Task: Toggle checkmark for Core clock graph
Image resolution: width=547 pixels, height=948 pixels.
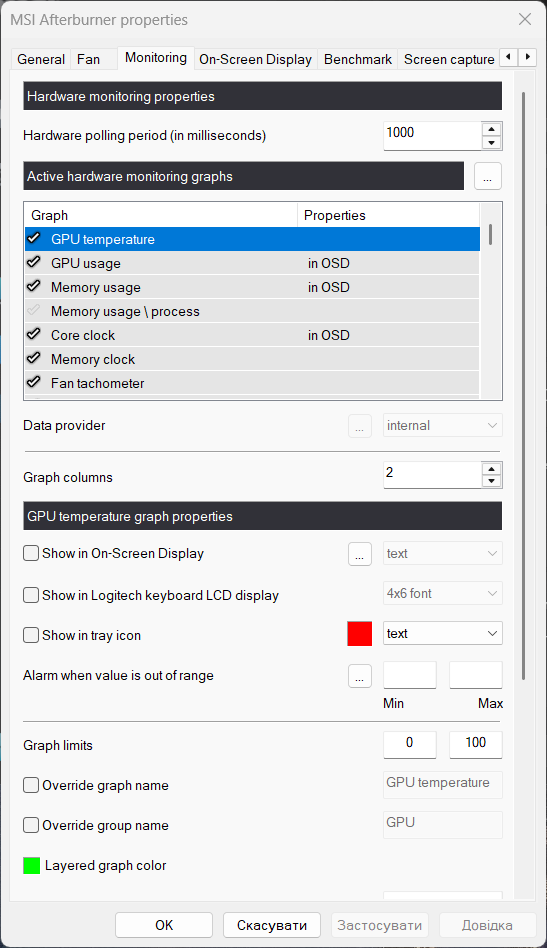Action: [34, 334]
